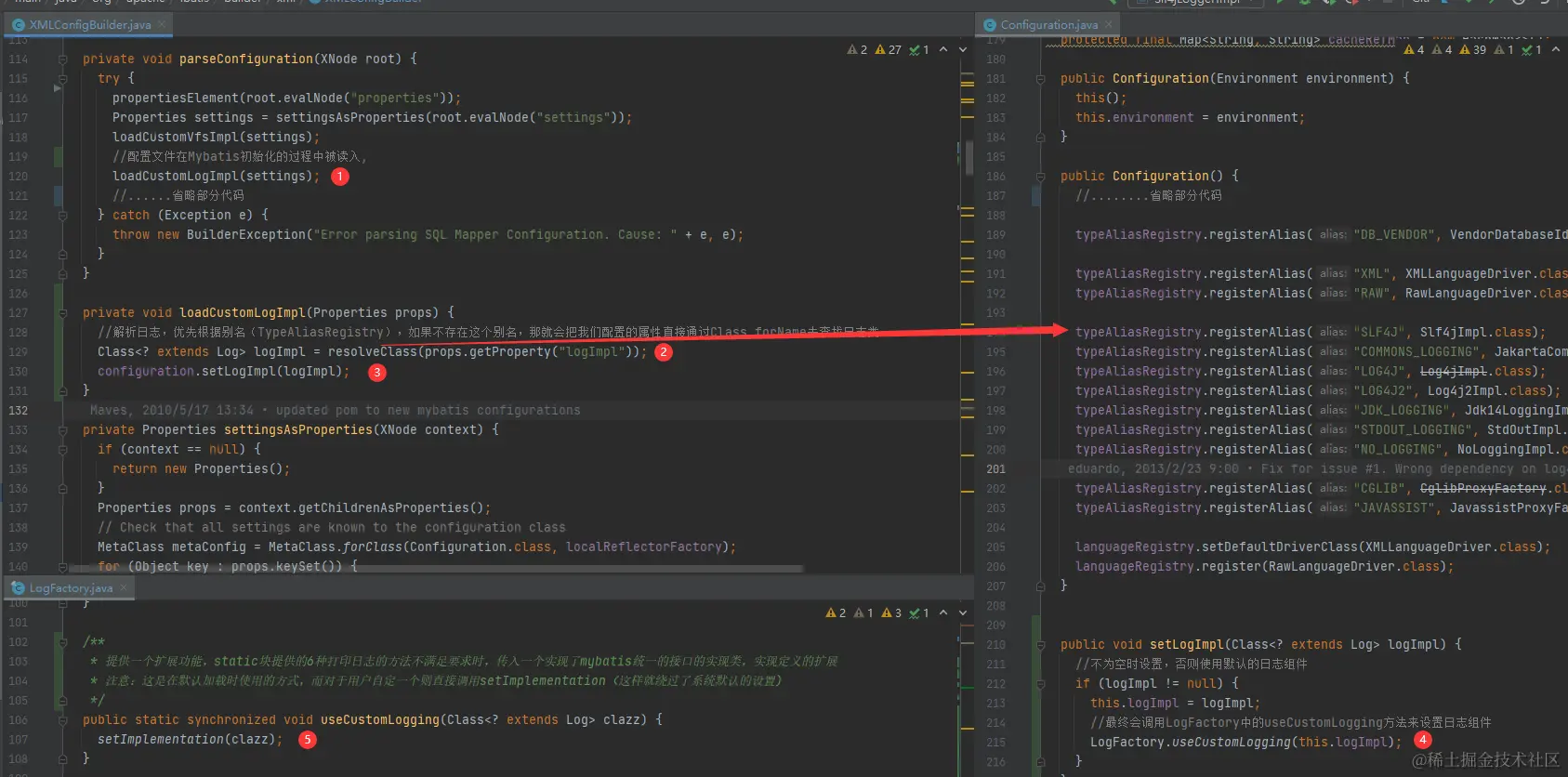The width and height of the screenshot is (1568, 777).
Task: Click the configuration.setLogImpl(logImpl) line
Action: pyautogui.click(x=223, y=371)
